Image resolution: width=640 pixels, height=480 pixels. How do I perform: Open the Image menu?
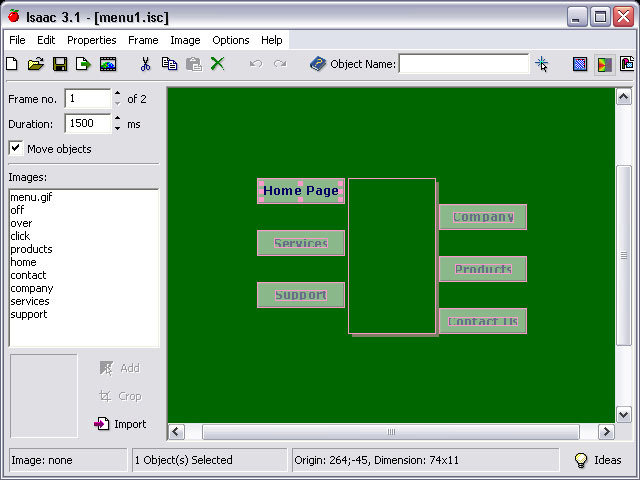point(185,40)
